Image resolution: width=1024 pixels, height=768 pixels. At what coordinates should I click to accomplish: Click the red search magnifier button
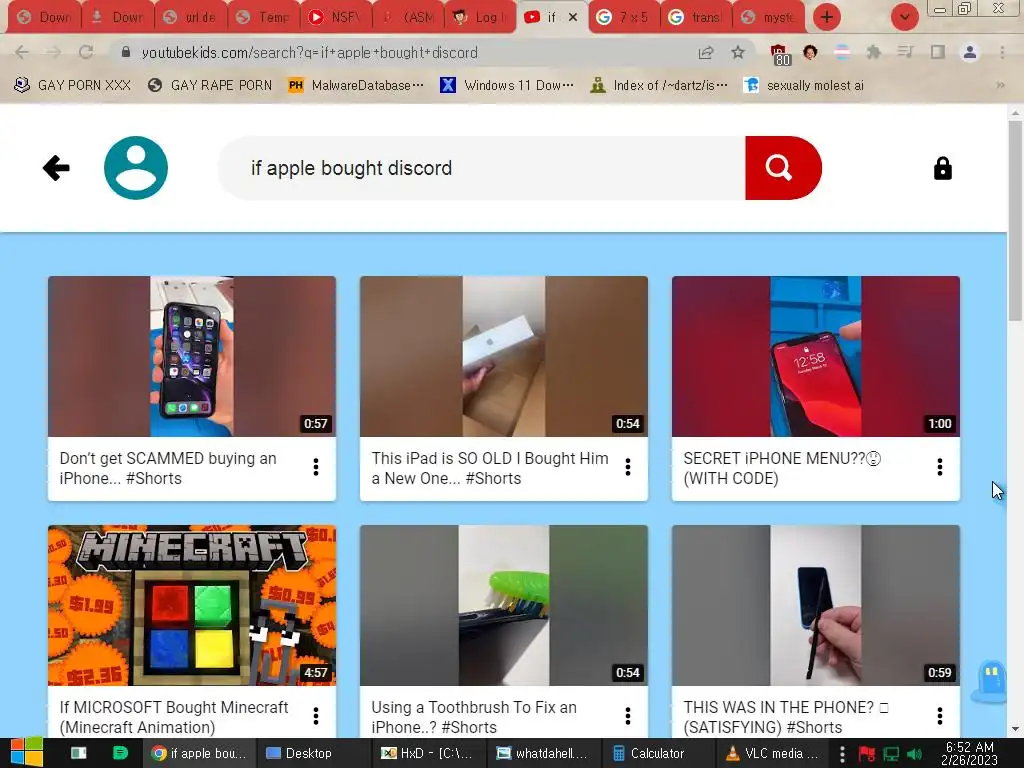[783, 168]
